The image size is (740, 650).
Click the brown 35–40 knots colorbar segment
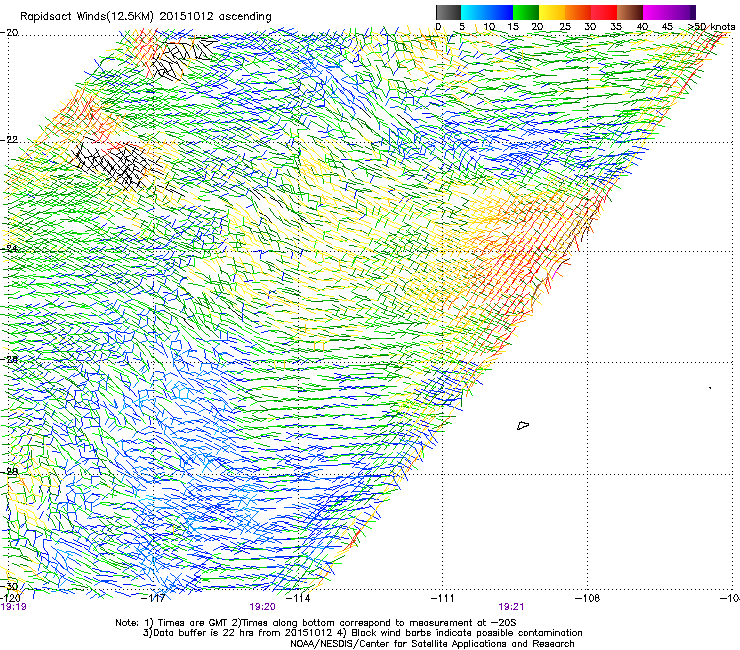coord(630,12)
